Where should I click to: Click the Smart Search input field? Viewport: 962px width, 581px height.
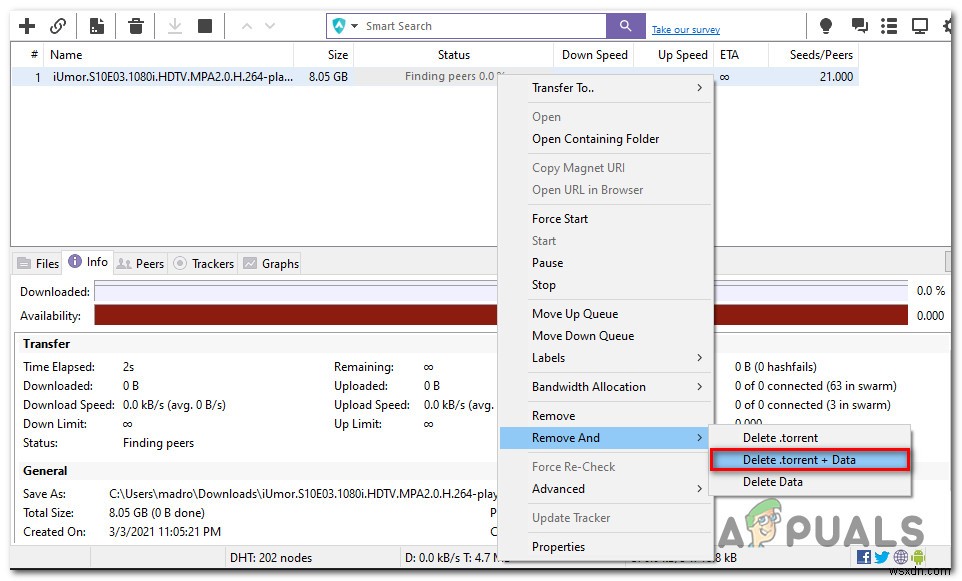click(x=470, y=25)
